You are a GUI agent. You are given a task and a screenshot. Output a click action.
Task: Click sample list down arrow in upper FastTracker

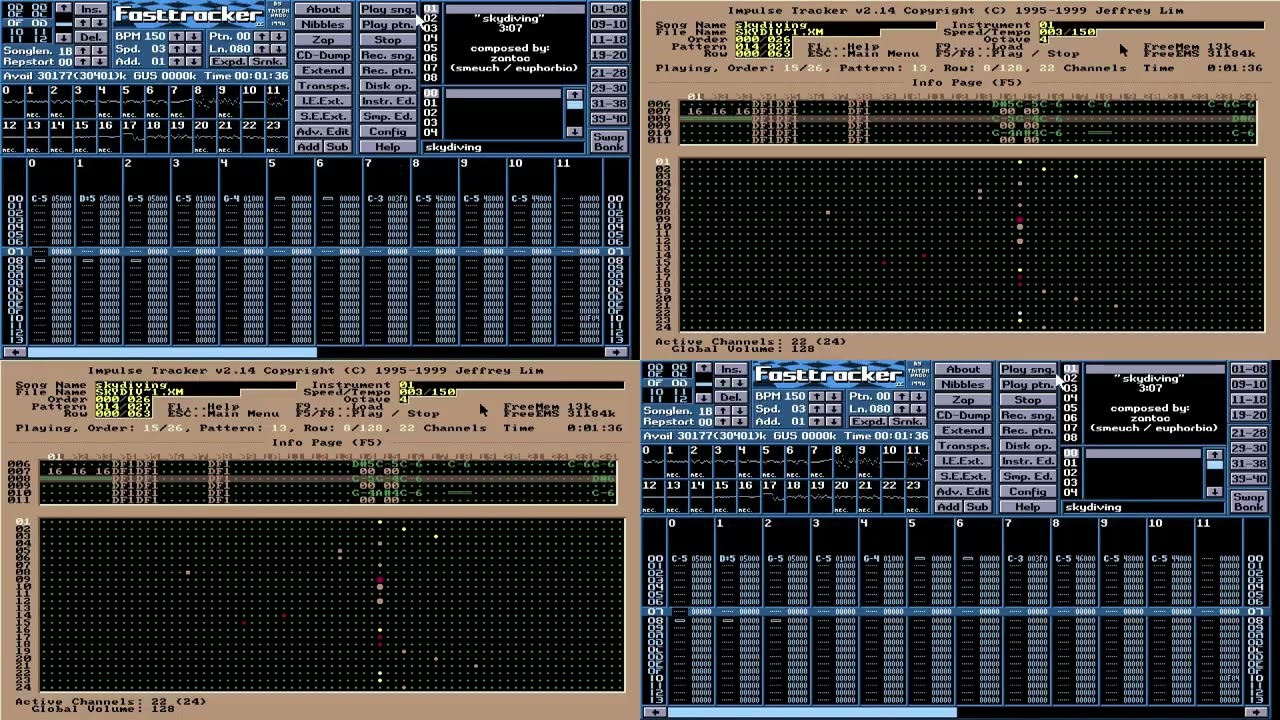[x=574, y=132]
